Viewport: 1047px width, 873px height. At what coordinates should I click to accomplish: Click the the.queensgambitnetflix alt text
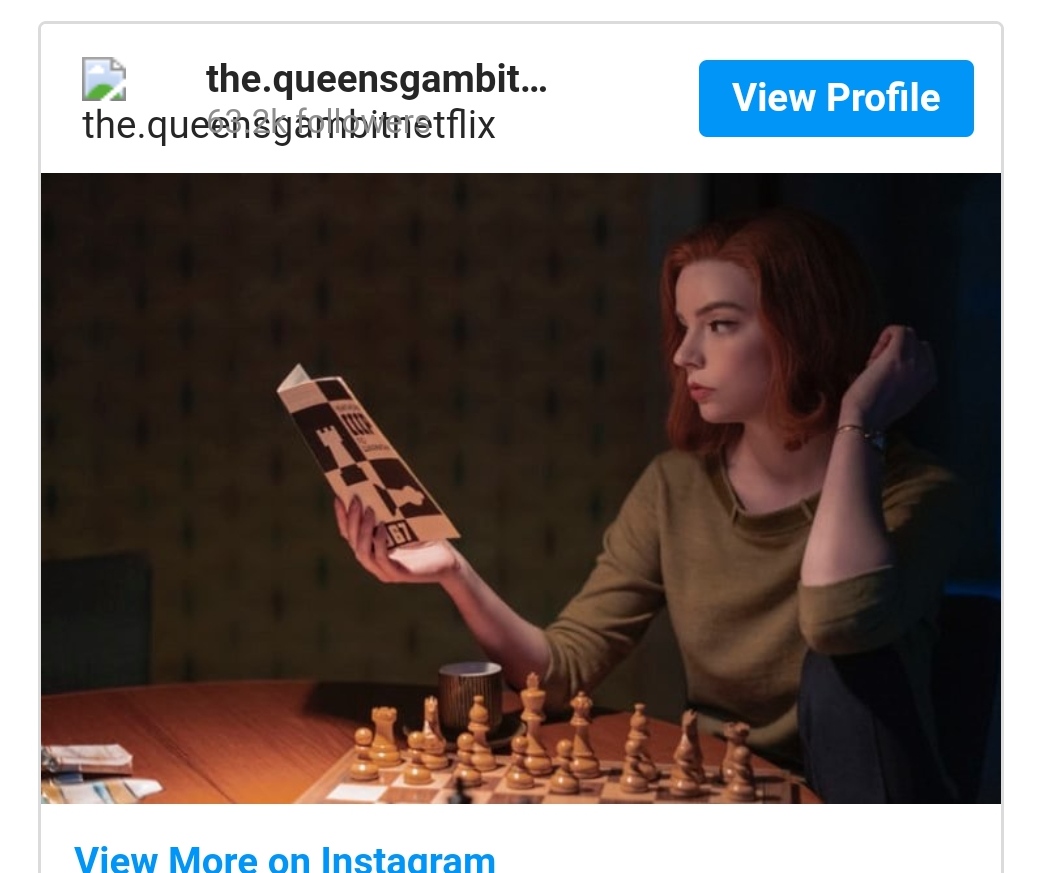[x=288, y=124]
